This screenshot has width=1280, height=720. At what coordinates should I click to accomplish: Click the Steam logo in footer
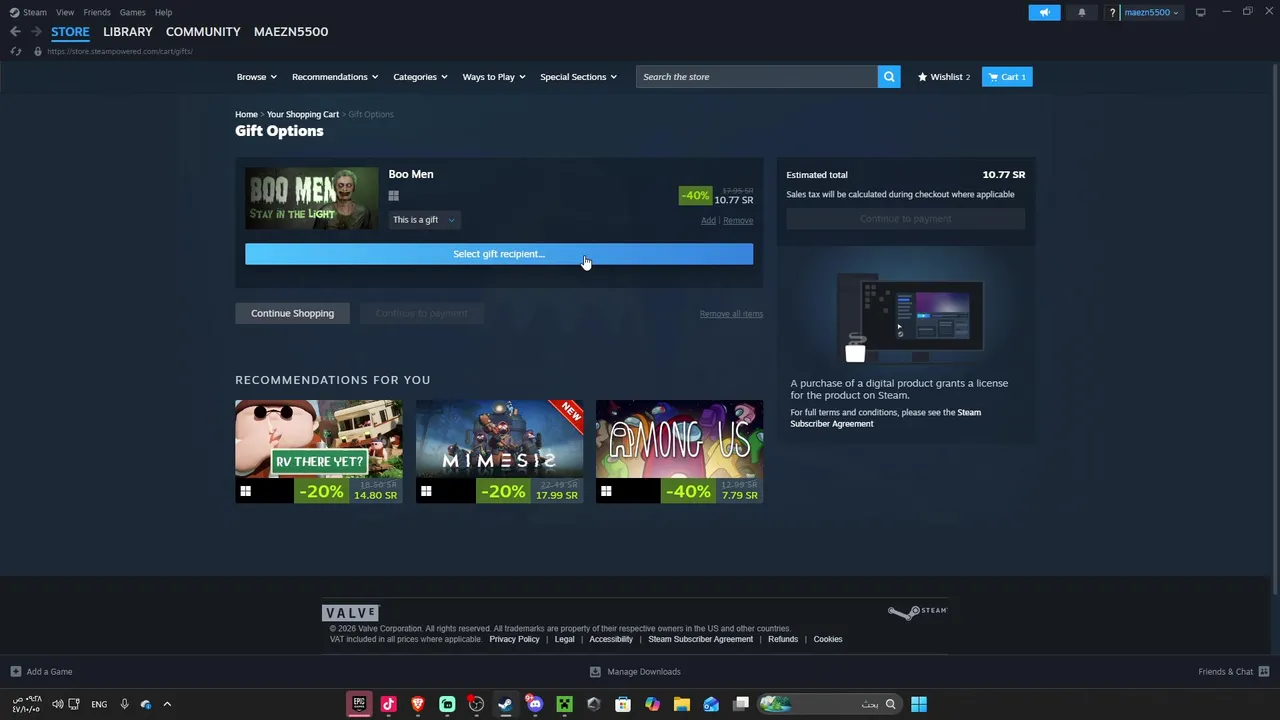tap(917, 612)
